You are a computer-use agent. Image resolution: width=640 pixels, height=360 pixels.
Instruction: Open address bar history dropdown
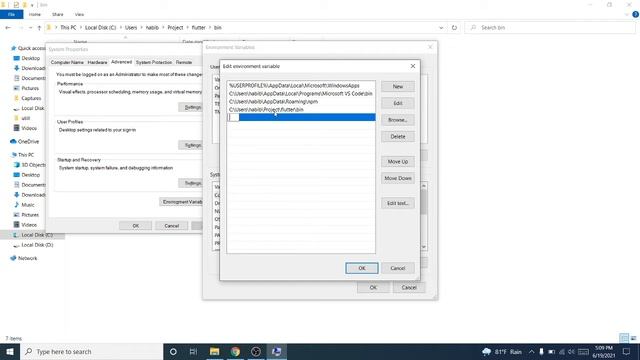(x=441, y=28)
